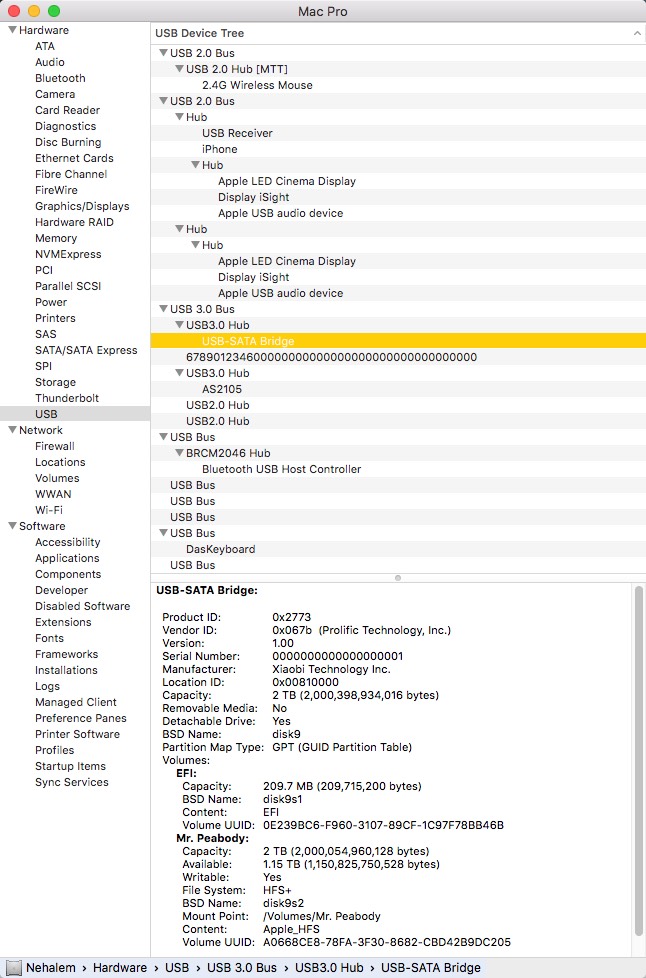Open the Card Reader category
This screenshot has height=978, width=646.
pyautogui.click(x=67, y=110)
